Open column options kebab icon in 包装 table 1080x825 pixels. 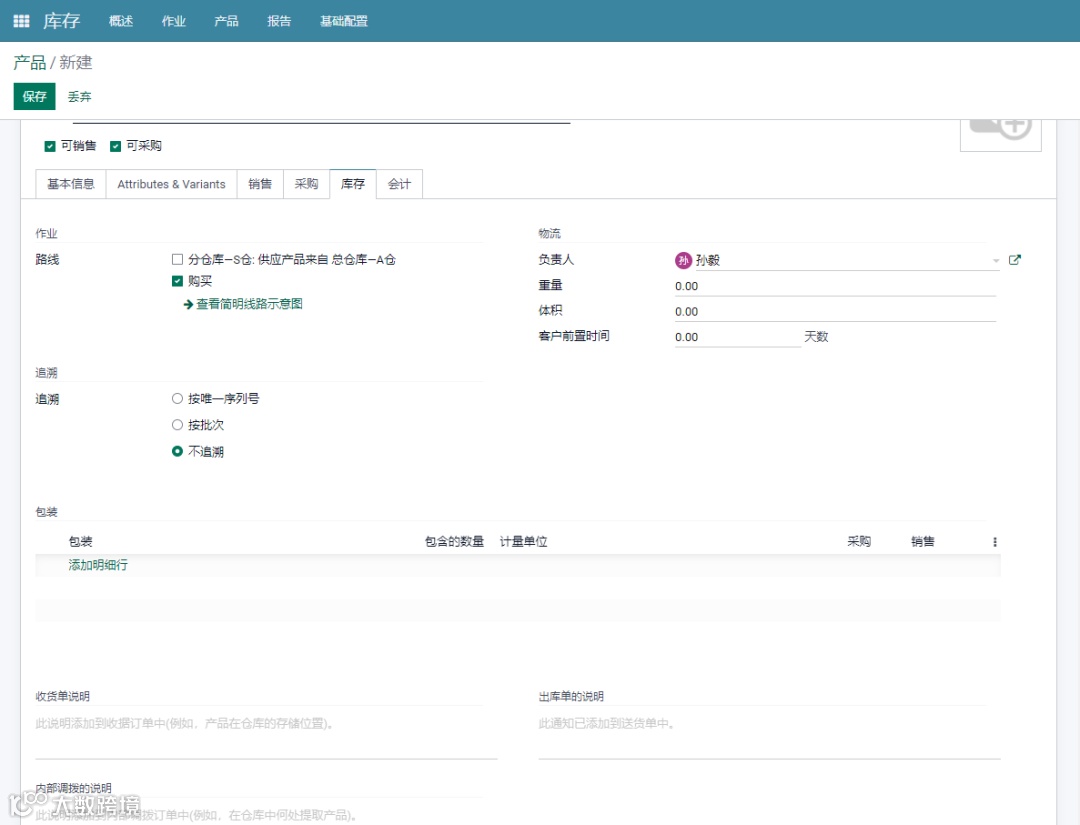click(x=995, y=542)
